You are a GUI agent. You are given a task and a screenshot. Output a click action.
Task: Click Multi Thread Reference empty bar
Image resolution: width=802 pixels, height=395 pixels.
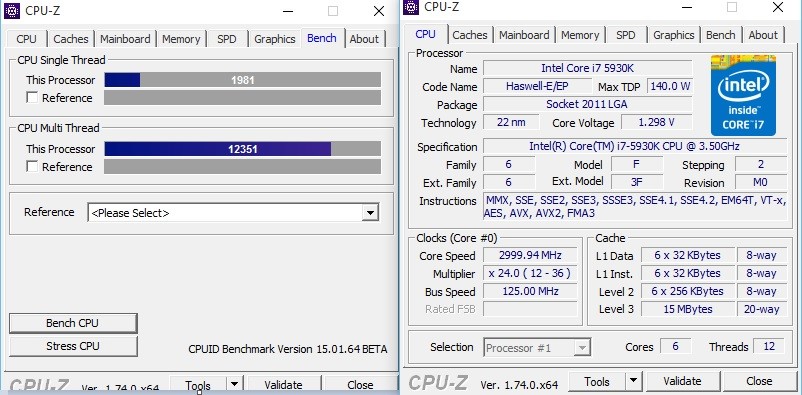[242, 166]
